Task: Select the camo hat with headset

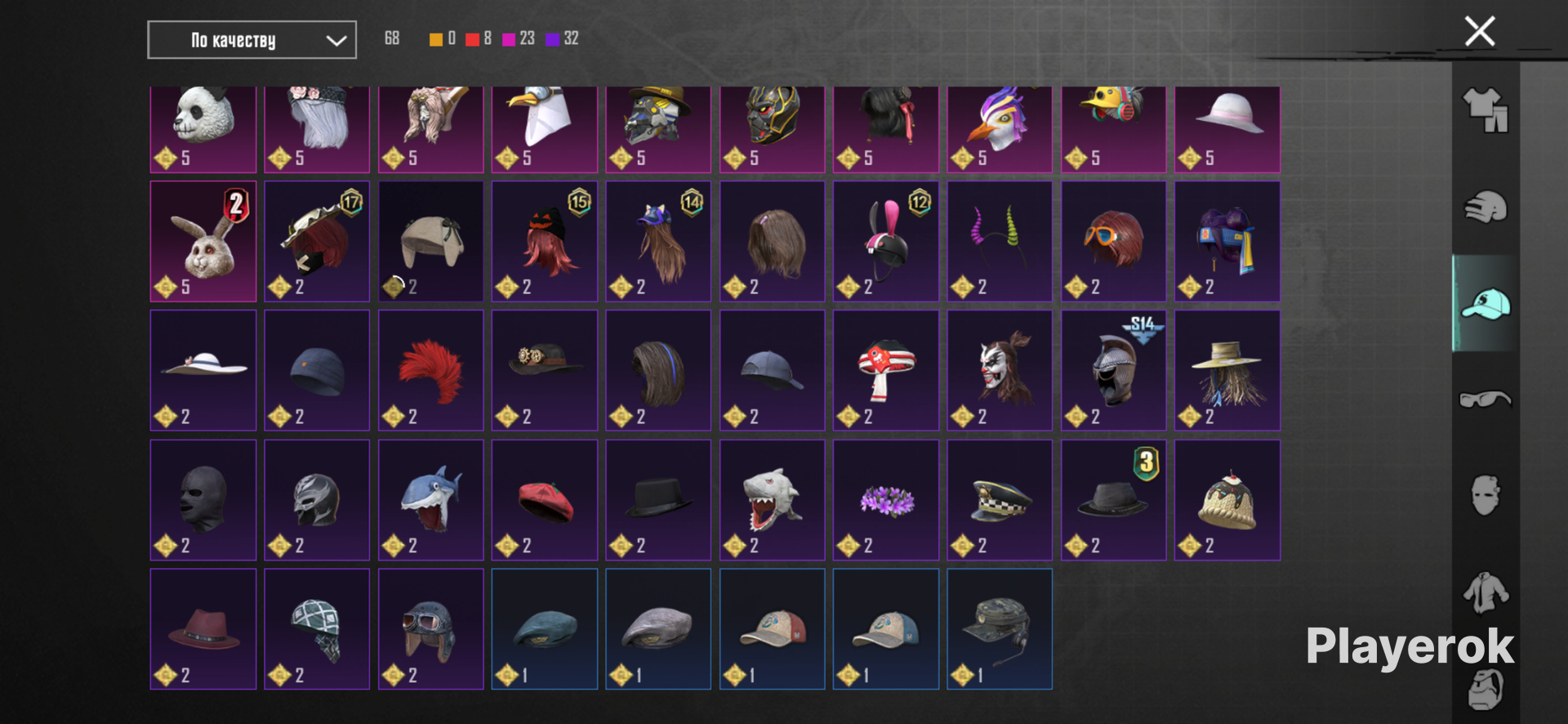Action: tap(1000, 629)
